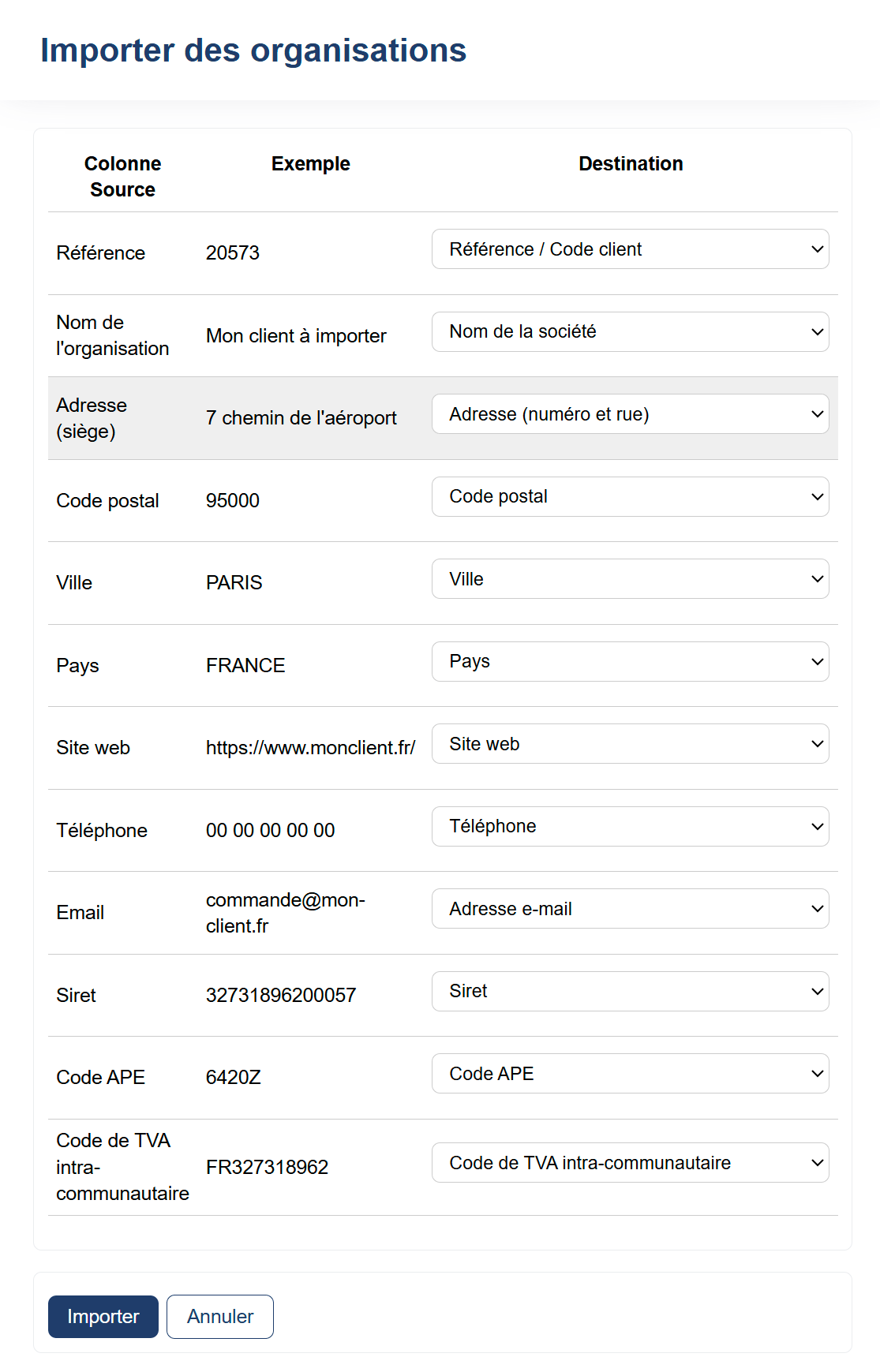Open the Référence / Code client dropdown
880x1372 pixels.
coord(630,249)
